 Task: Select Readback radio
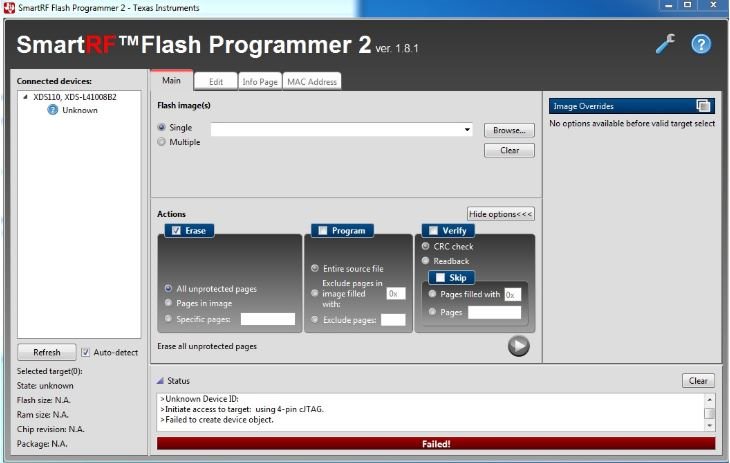[426, 261]
